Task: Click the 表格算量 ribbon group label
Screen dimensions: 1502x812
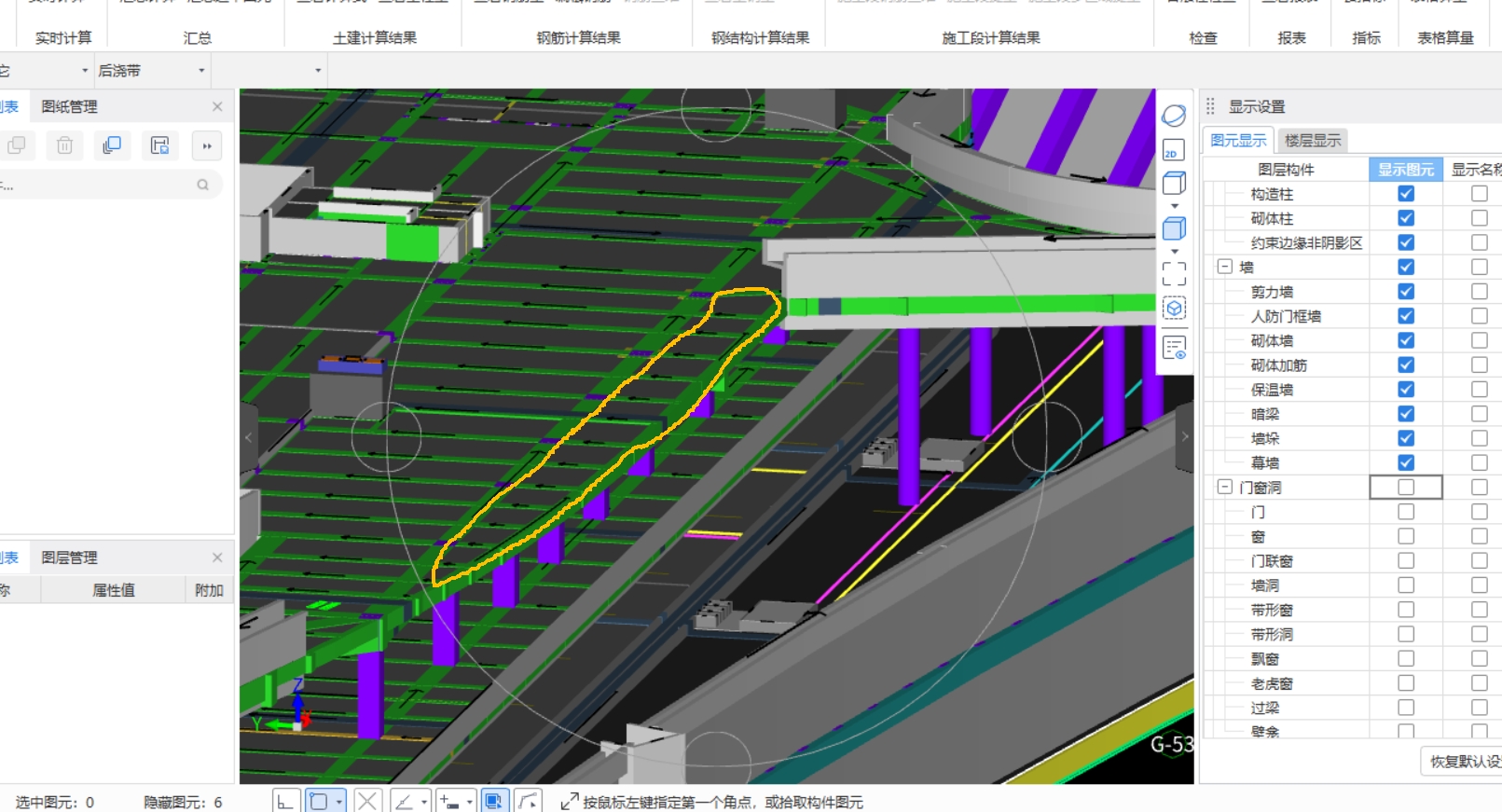Action: click(1446, 38)
